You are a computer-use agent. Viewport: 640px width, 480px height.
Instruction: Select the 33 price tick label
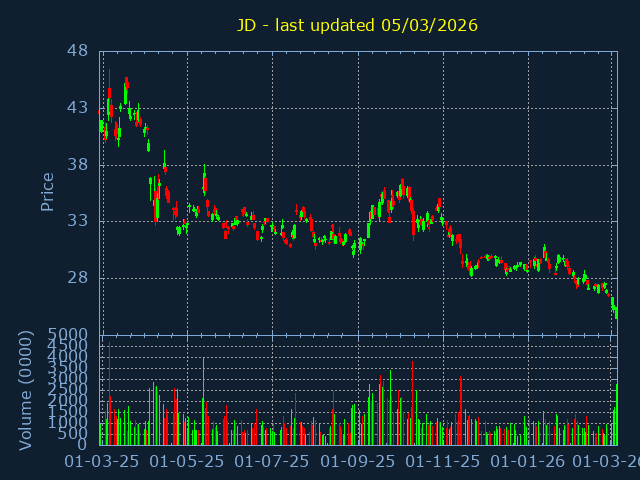[79, 221]
